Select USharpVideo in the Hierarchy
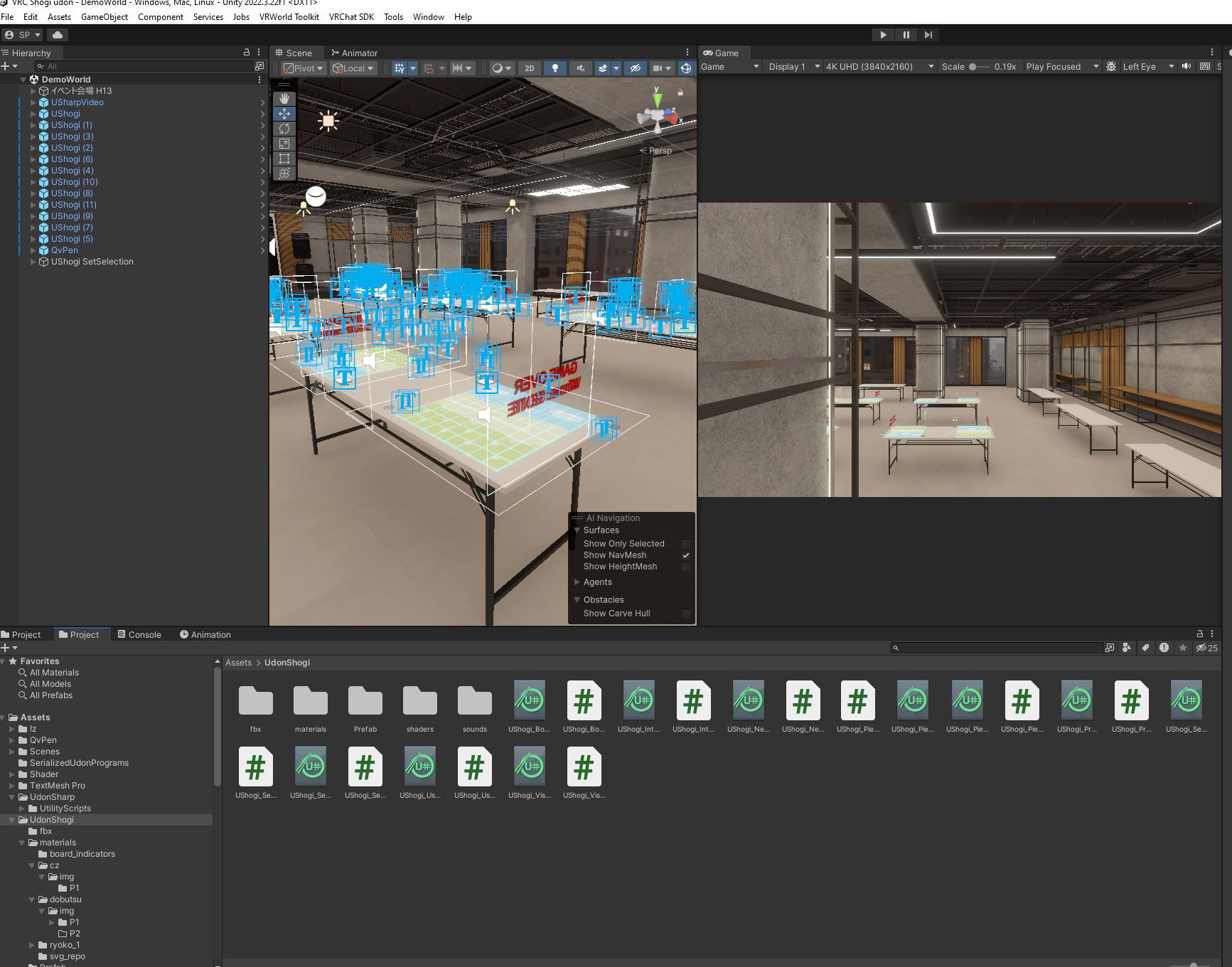The height and width of the screenshot is (967, 1232). [77, 102]
